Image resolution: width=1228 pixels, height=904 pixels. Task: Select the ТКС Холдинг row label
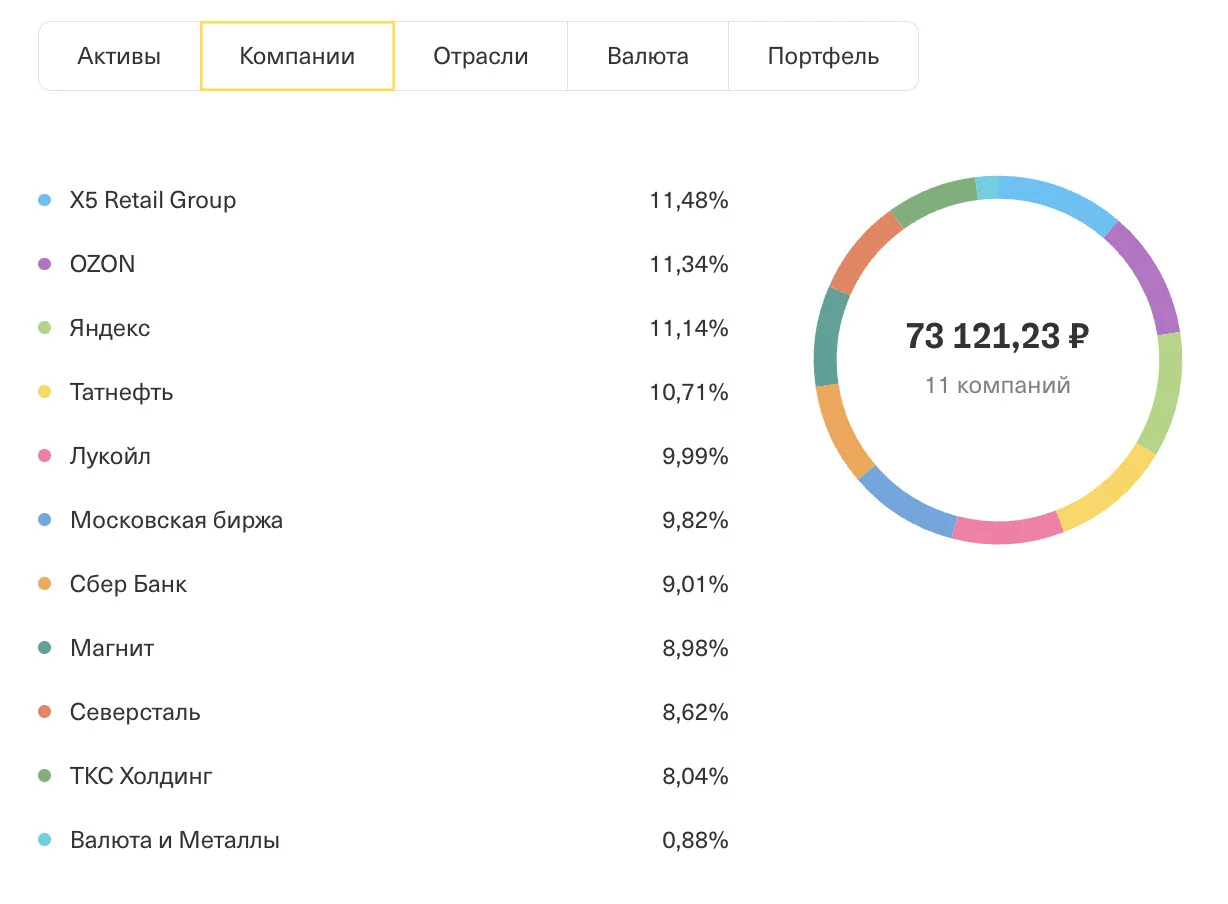coord(141,776)
